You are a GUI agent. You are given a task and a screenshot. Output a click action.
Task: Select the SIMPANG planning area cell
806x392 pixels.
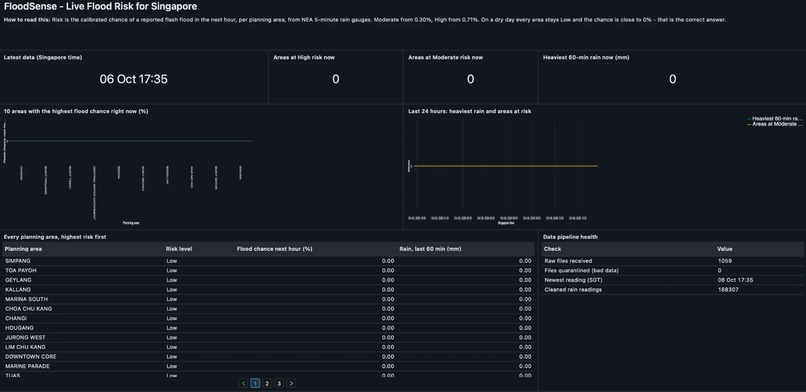tap(18, 261)
